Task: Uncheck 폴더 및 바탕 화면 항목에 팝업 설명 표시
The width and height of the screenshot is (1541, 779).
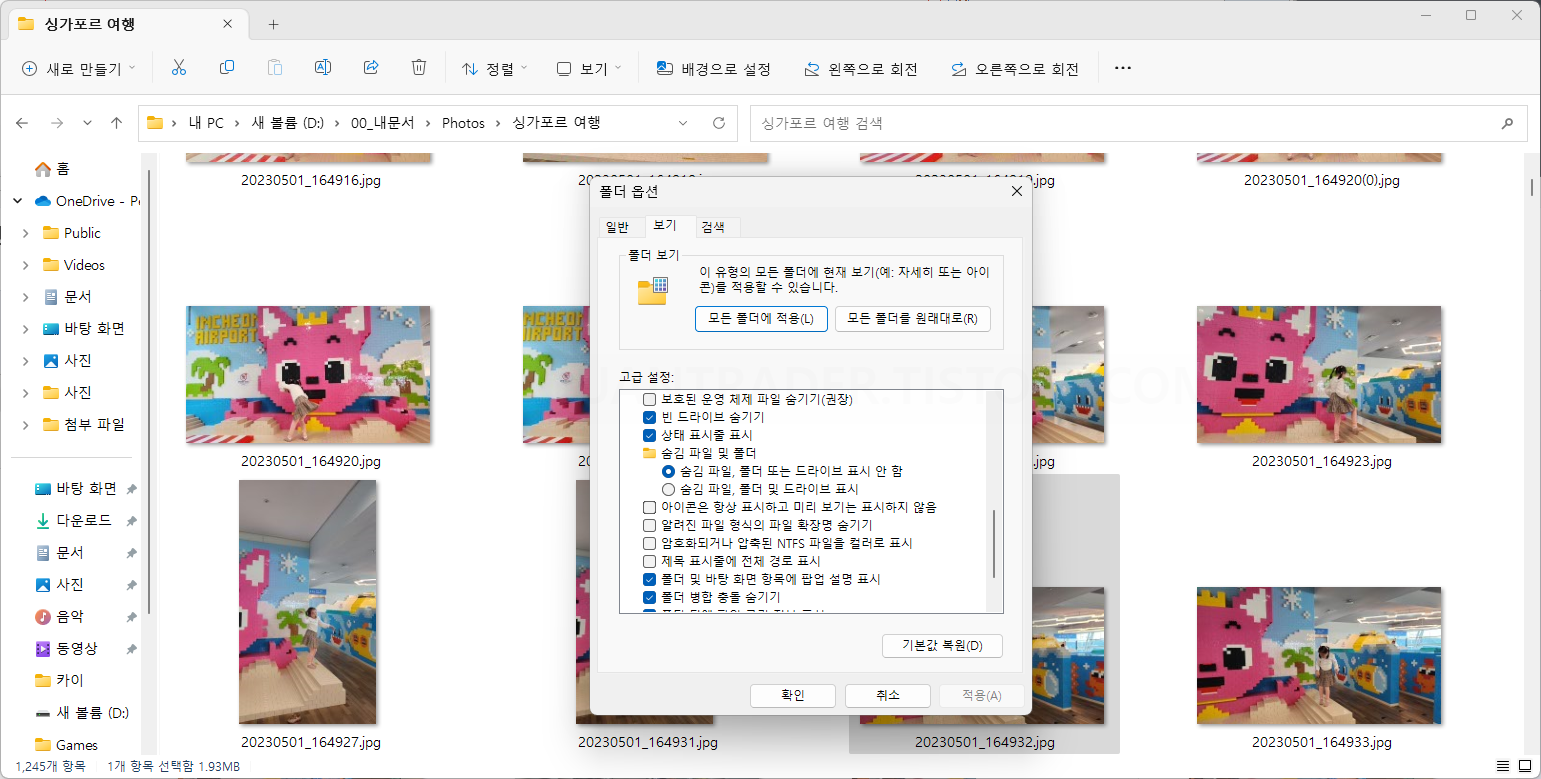Action: point(649,579)
